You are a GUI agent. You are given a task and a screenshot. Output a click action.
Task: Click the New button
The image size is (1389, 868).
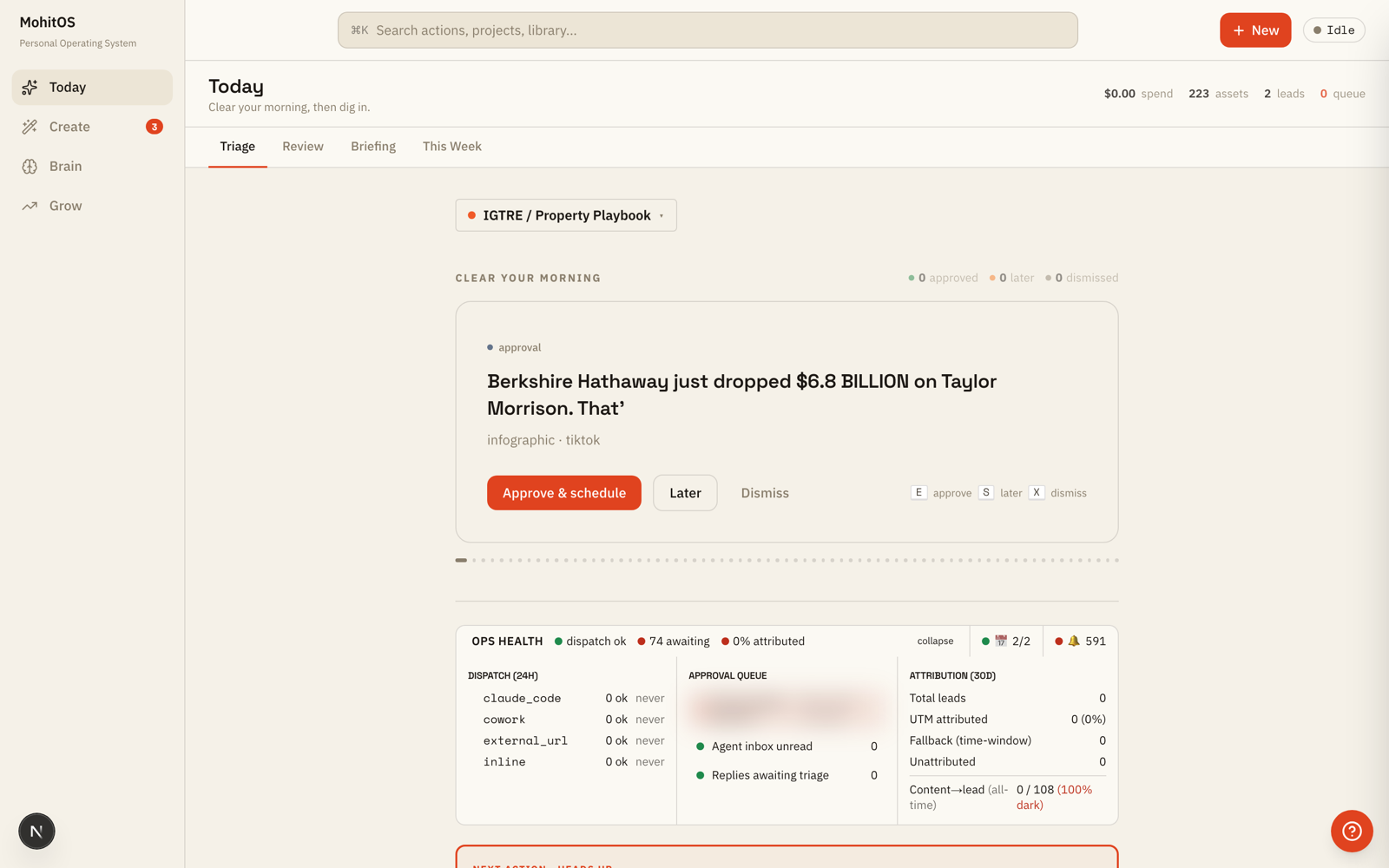(1255, 30)
